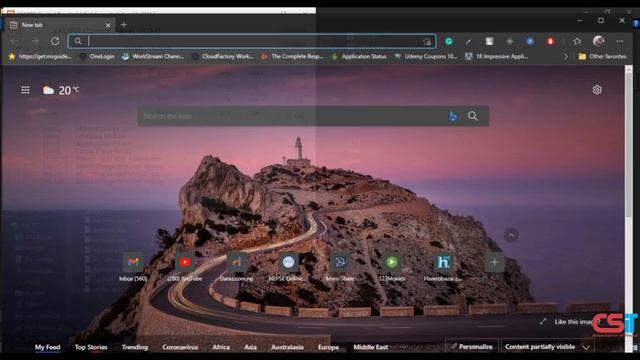Open the Application Status bookmark
640x360 pixels.
pos(359,56)
